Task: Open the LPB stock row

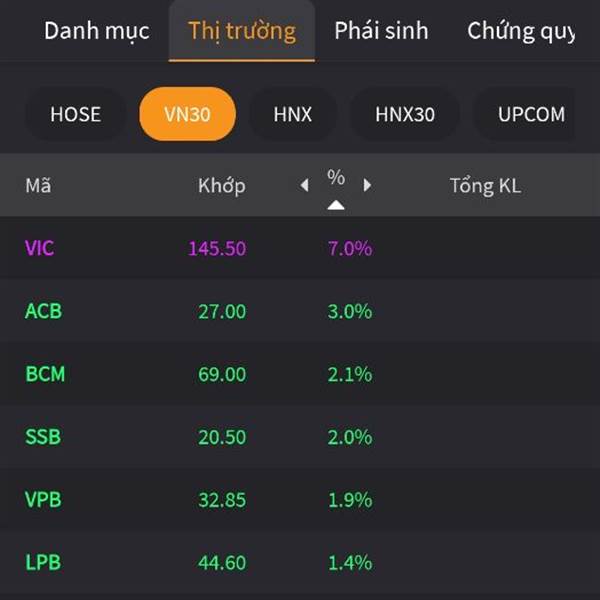Action: point(300,562)
